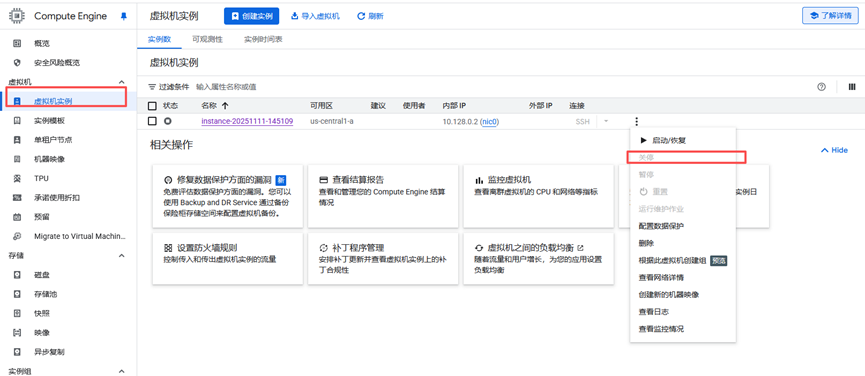This screenshot has width=865, height=376.
Task: Sort by 名称 using the arrow icon
Action: 225,105
